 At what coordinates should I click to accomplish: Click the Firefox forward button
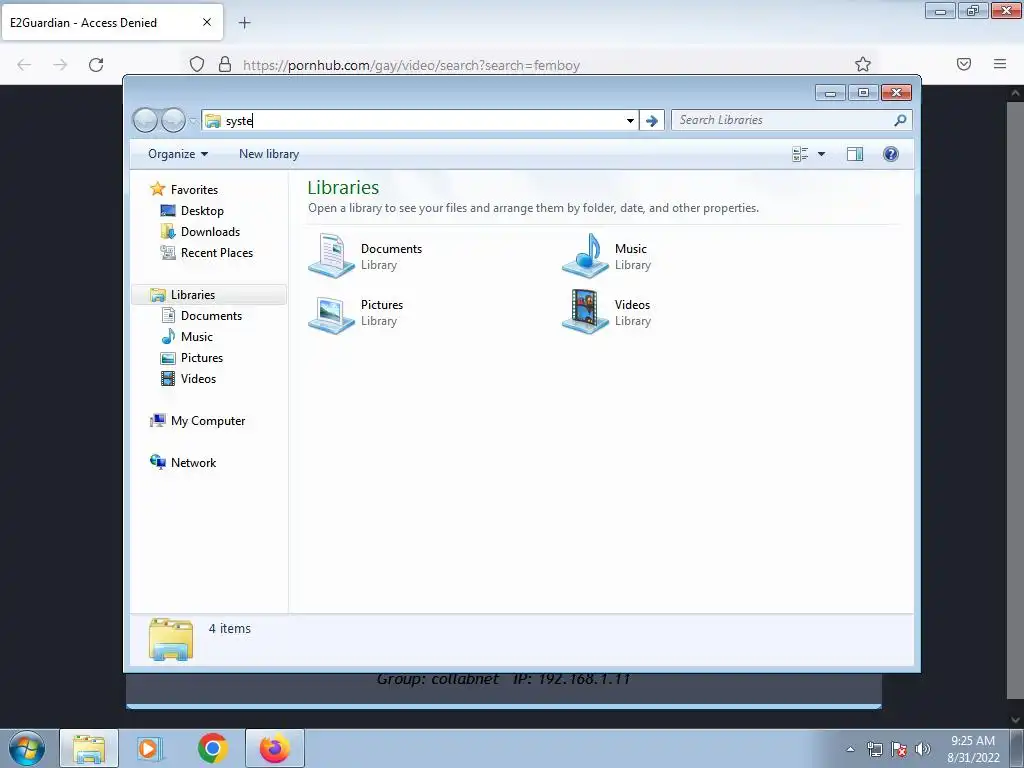(x=60, y=64)
